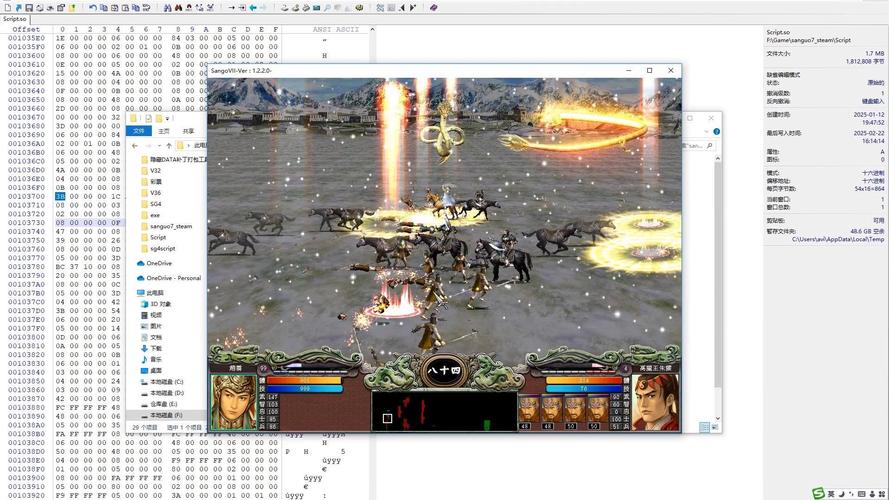Open the file Properties toolbar icon
This screenshot has width=889, height=500.
tap(61, 8)
